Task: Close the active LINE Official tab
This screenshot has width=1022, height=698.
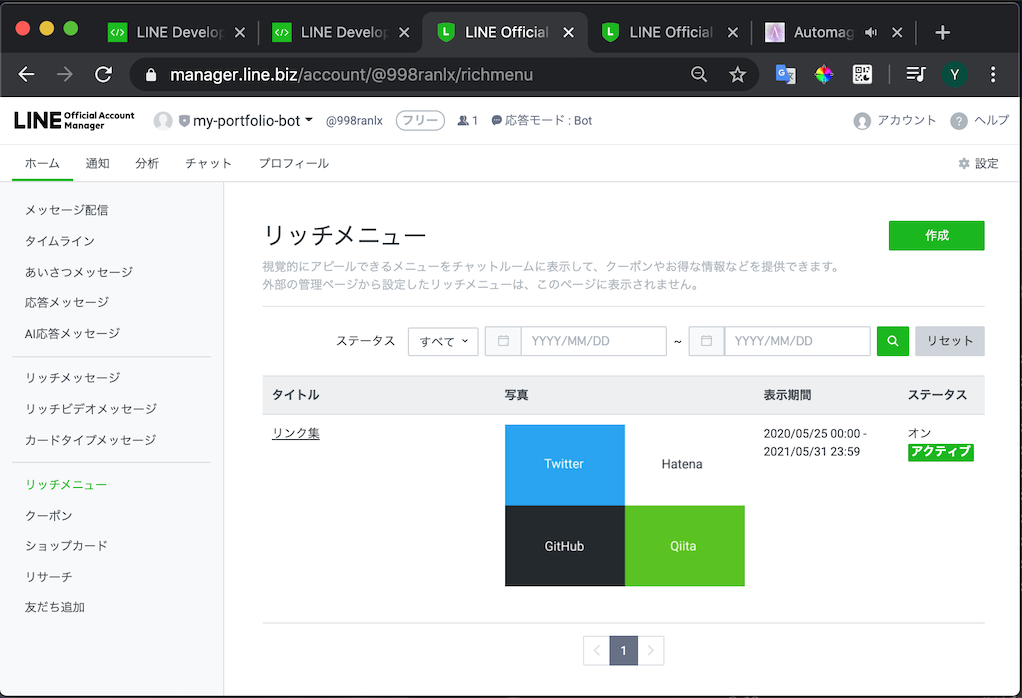Action: pos(568,32)
